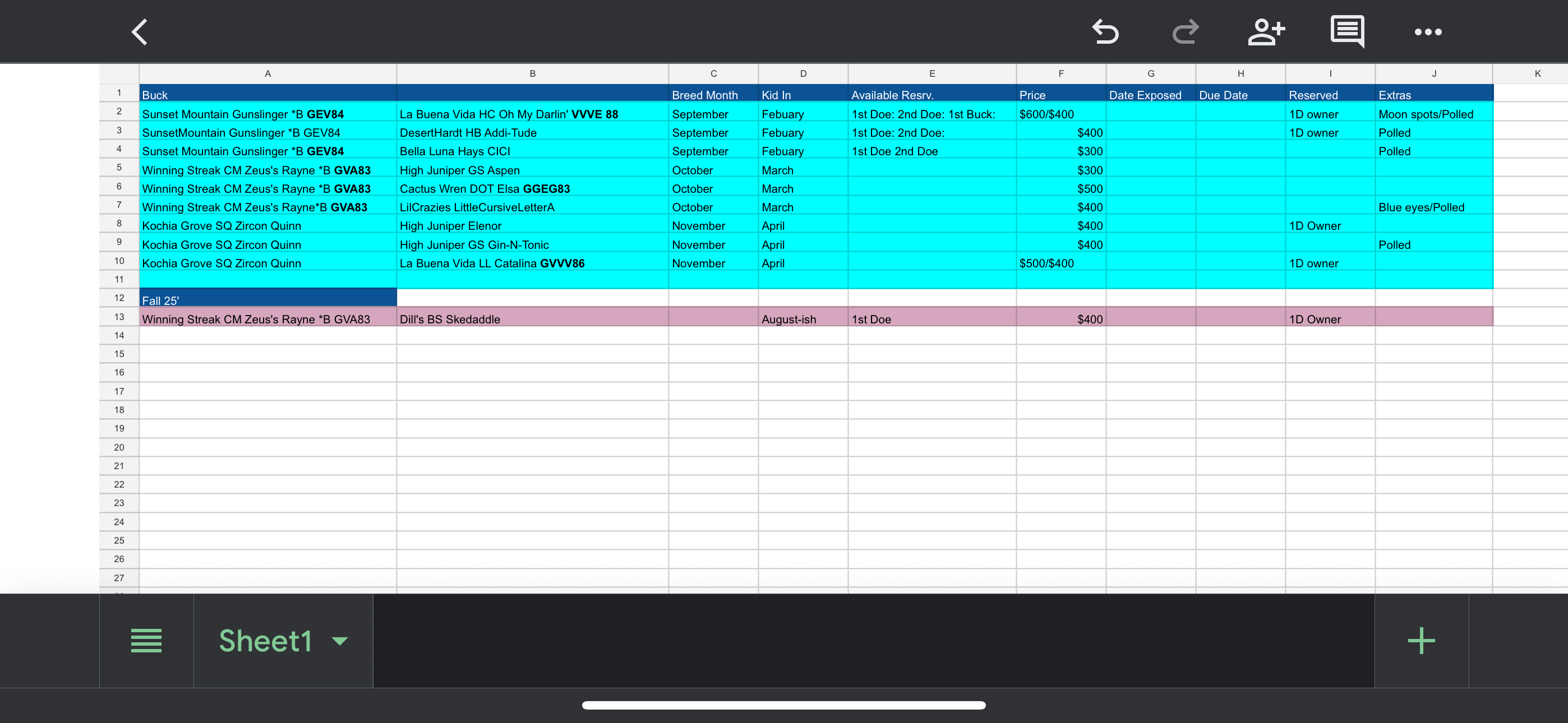Viewport: 1568px width, 723px height.
Task: Select column C header
Action: 713,73
